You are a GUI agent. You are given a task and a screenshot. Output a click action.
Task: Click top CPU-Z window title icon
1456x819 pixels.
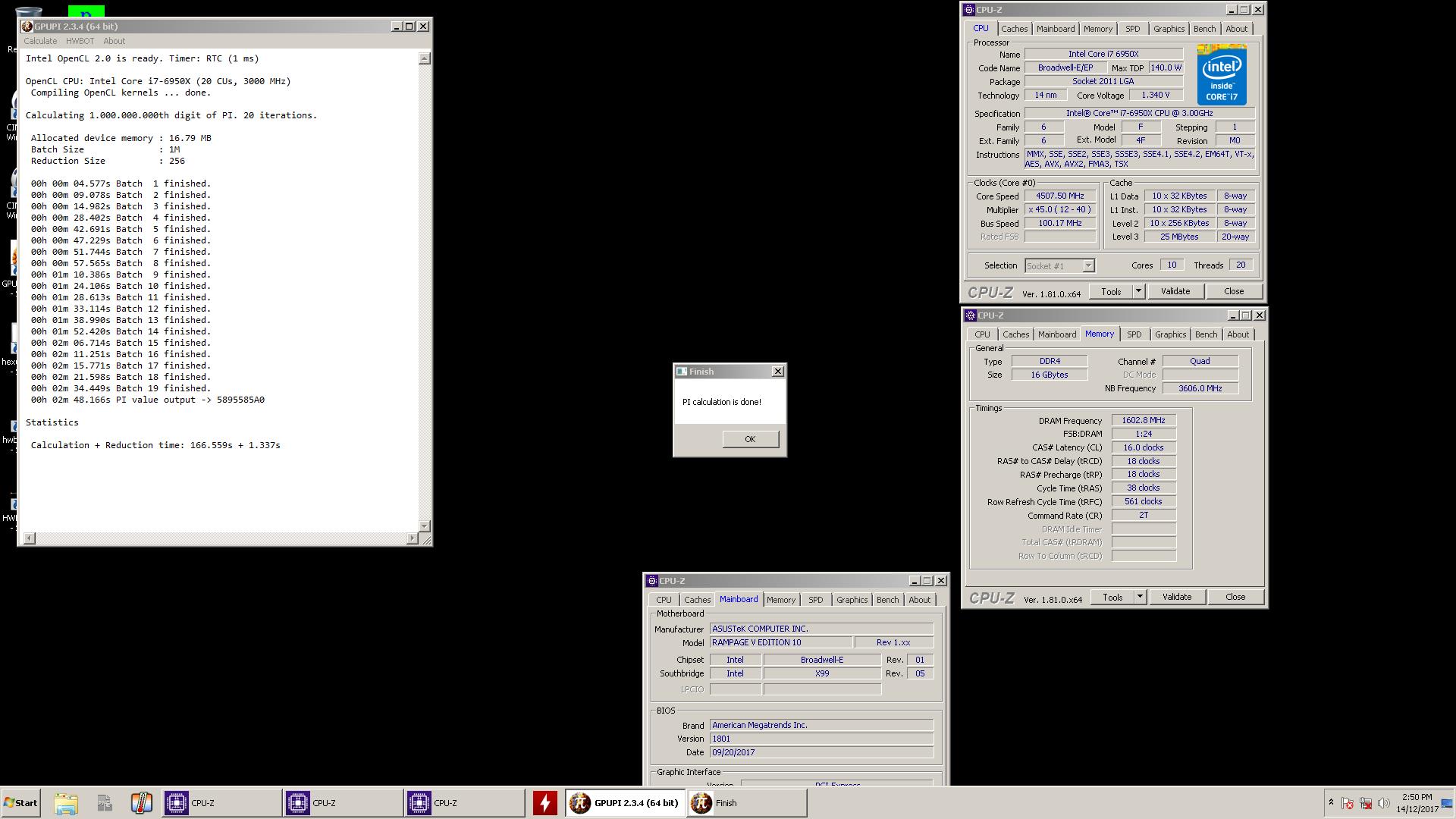point(968,10)
